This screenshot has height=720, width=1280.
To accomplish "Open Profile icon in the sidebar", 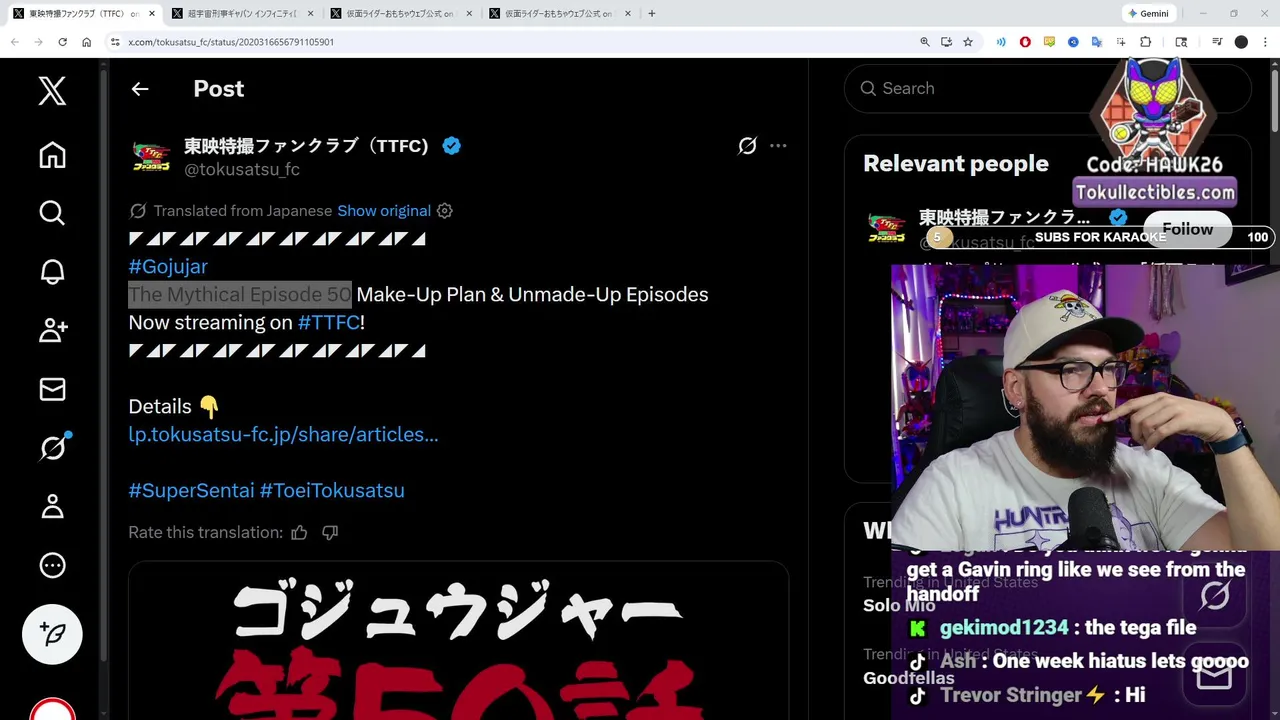I will (52, 507).
